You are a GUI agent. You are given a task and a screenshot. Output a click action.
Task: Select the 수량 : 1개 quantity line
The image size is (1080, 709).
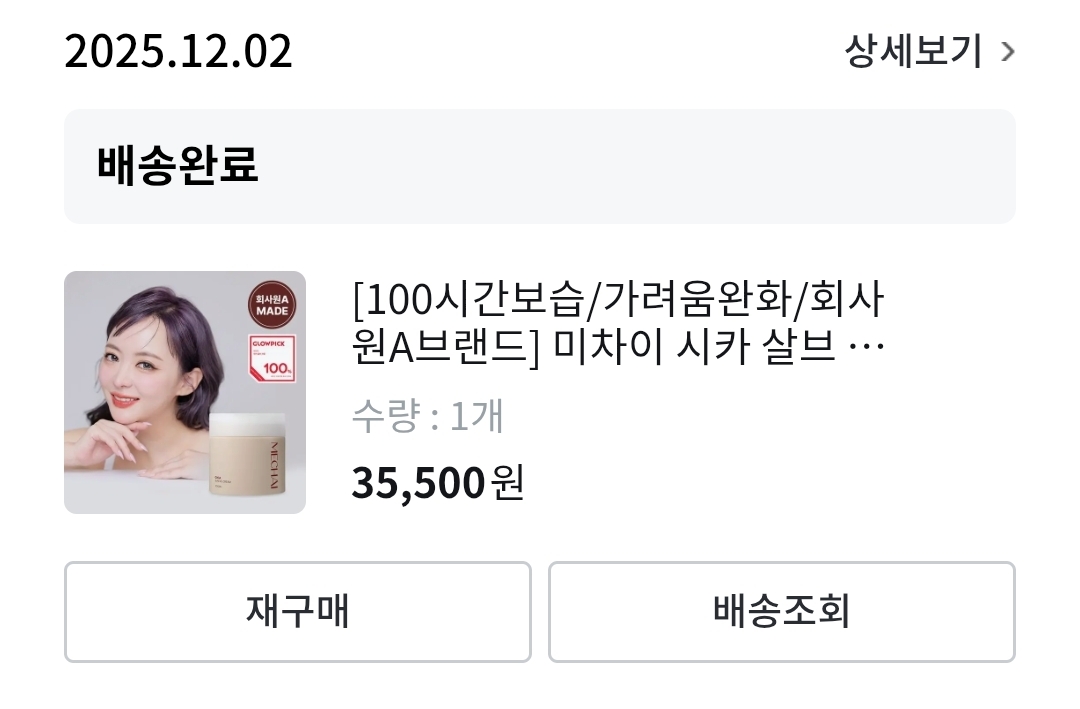pos(428,415)
